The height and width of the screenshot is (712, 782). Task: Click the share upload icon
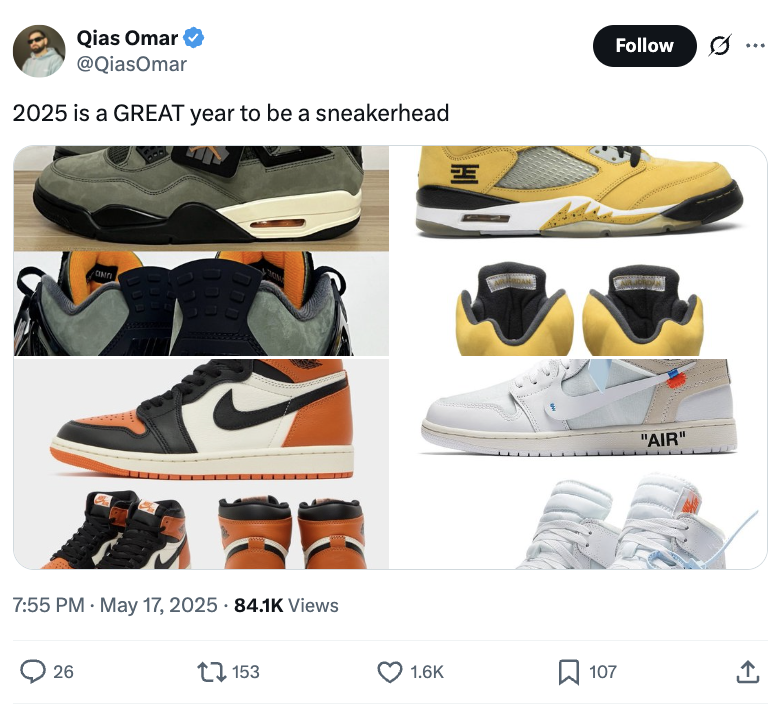coord(747,673)
